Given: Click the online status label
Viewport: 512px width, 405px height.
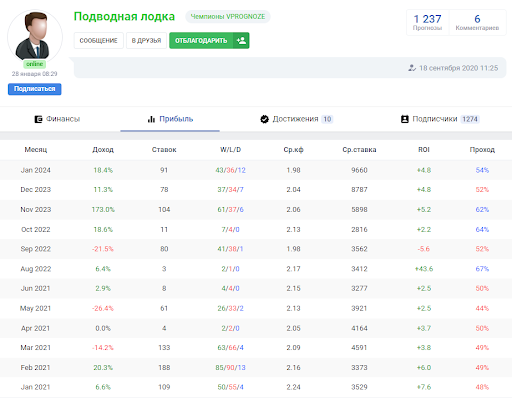Looking at the screenshot, I should click(35, 64).
